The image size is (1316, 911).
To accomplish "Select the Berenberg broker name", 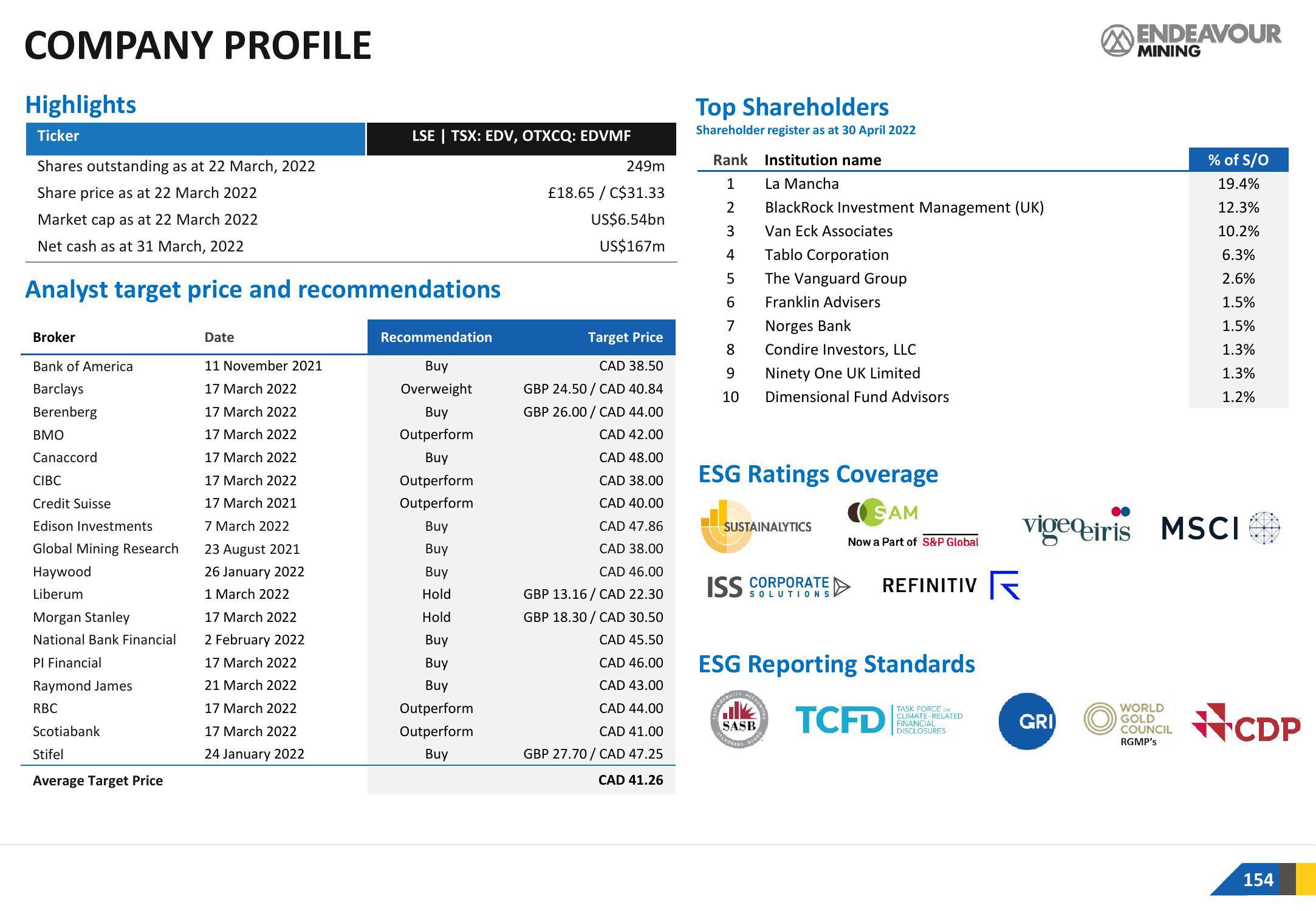I will coord(65,412).
